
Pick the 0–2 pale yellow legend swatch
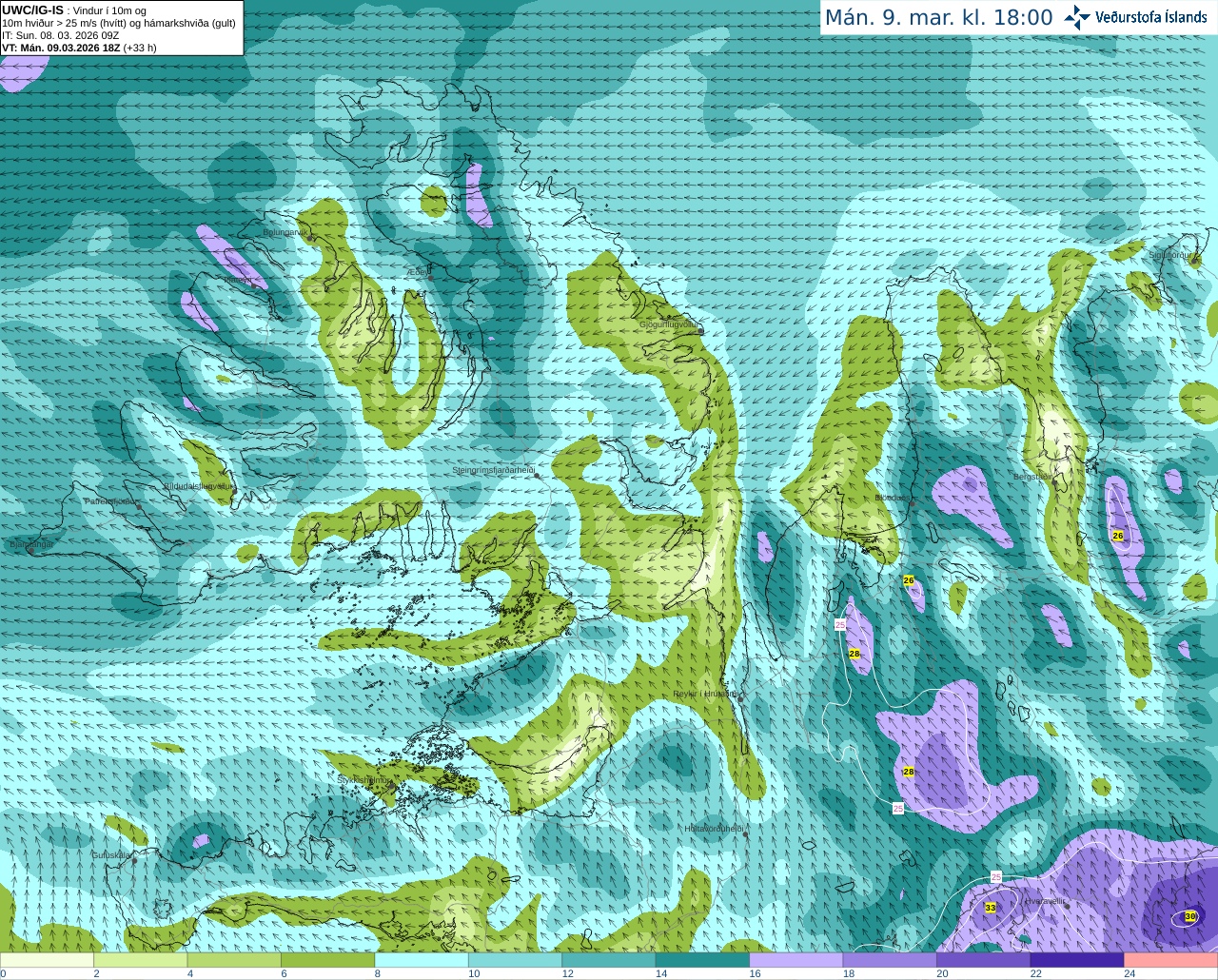(x=48, y=960)
